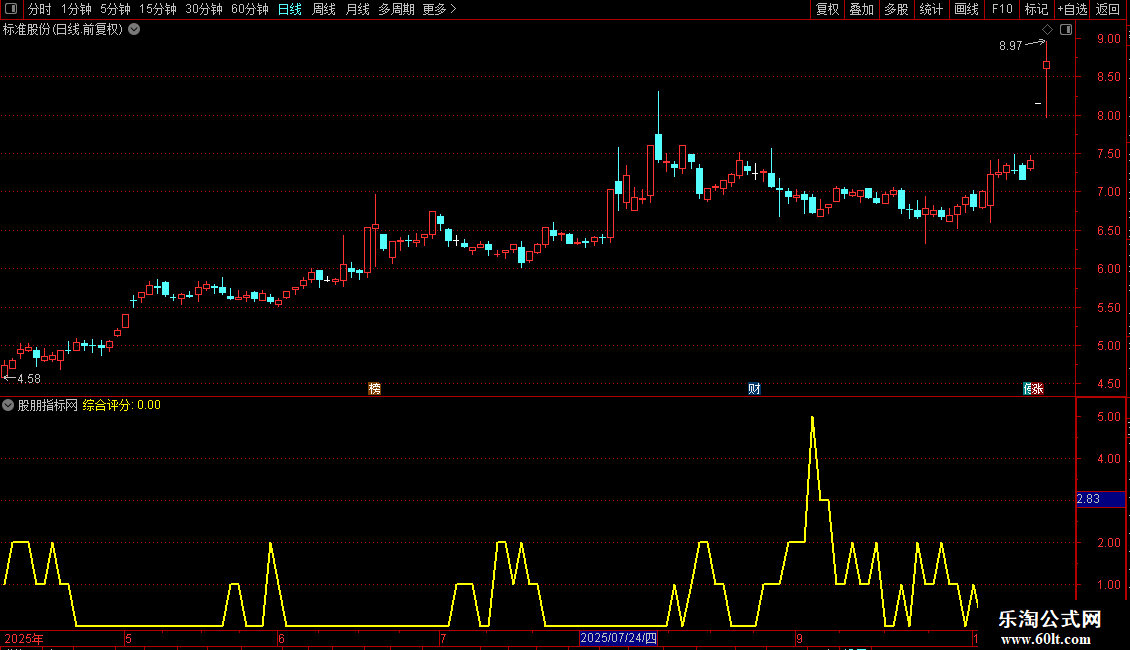Click the 2025/07/24/四 date label

[x=618, y=638]
